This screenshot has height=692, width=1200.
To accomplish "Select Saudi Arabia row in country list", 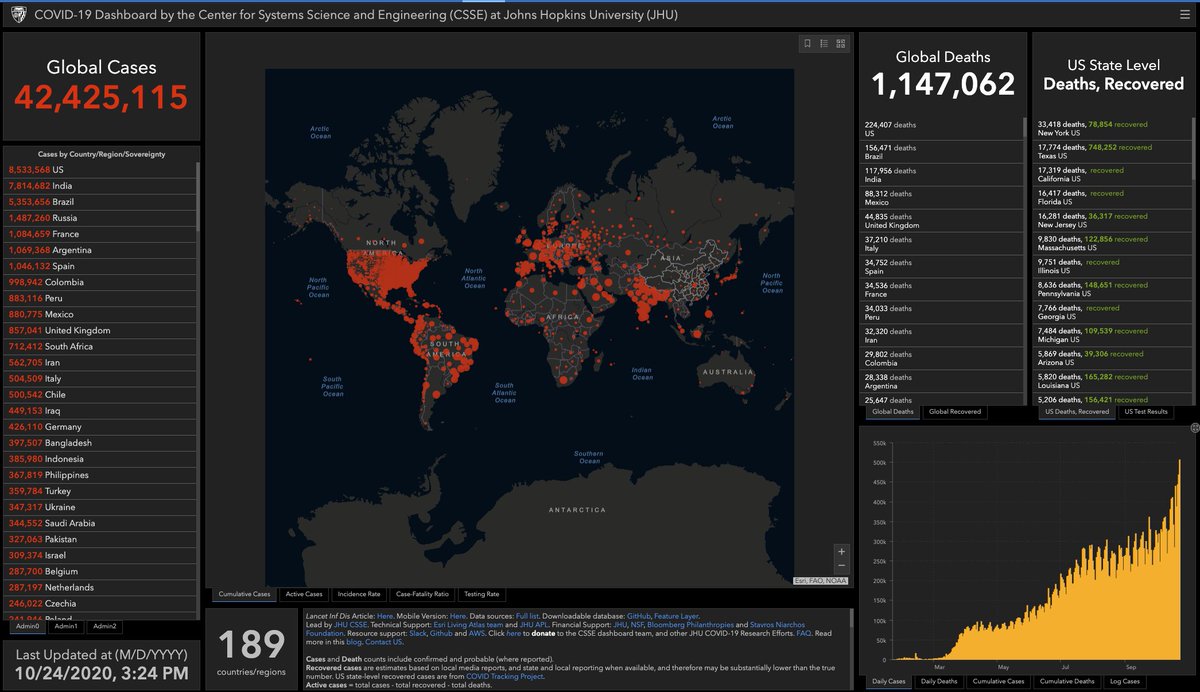I will click(x=100, y=523).
